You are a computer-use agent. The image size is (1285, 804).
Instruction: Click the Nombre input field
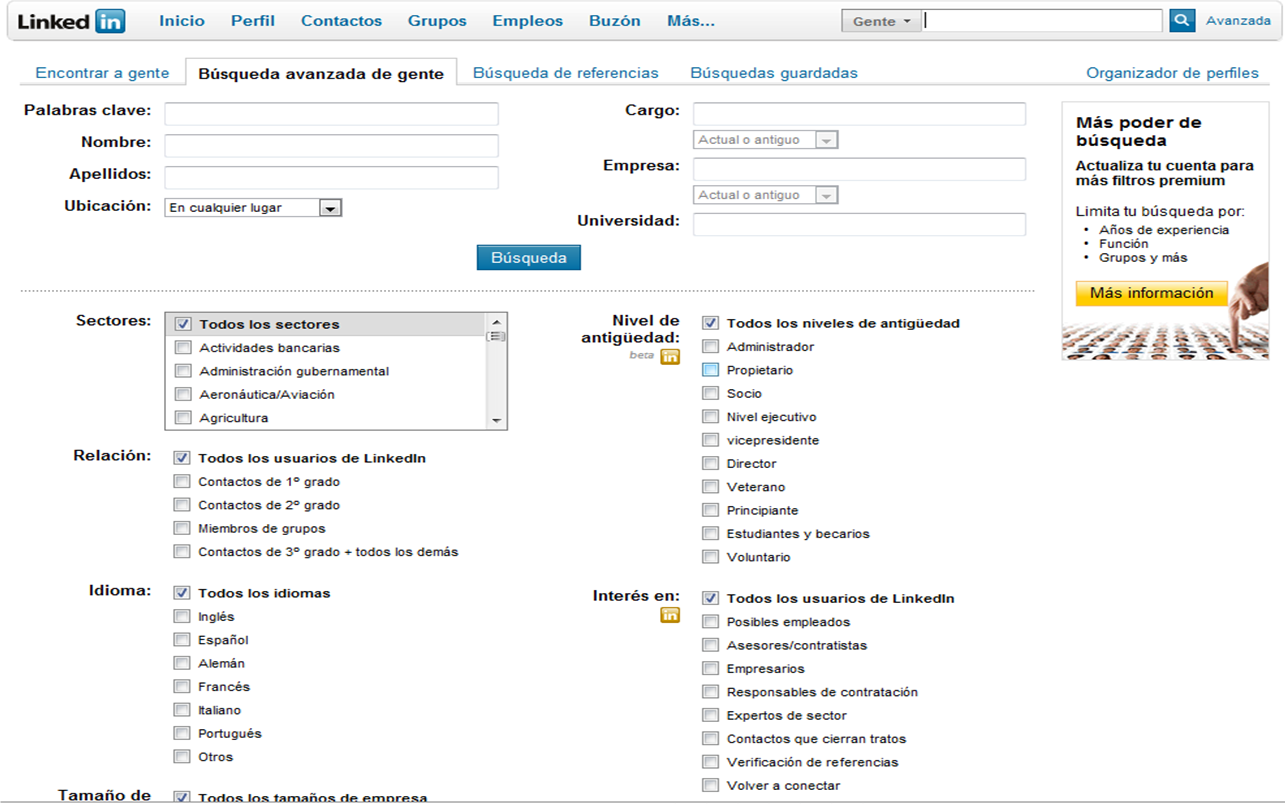point(331,146)
